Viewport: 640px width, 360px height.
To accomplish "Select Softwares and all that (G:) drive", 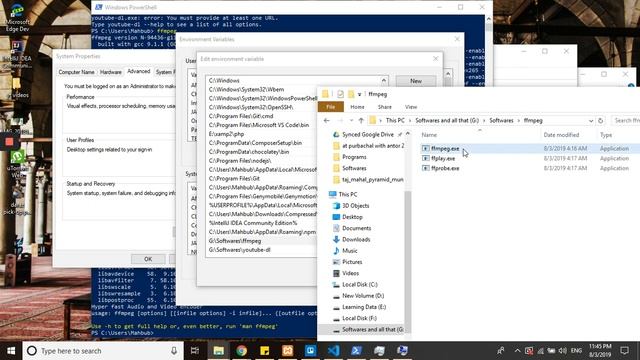I will point(372,329).
